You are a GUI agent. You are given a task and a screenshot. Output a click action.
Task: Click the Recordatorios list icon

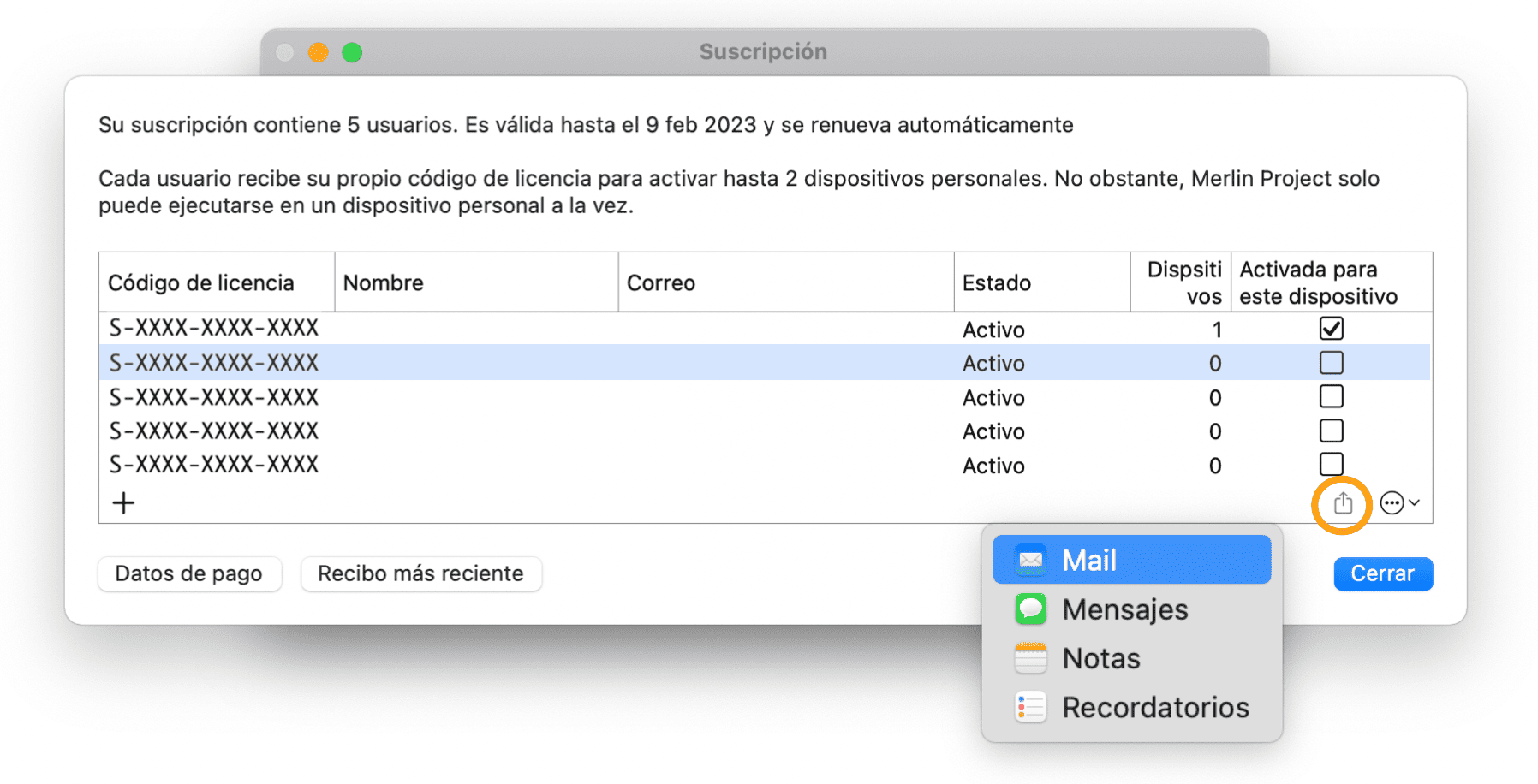pyautogui.click(x=1031, y=706)
